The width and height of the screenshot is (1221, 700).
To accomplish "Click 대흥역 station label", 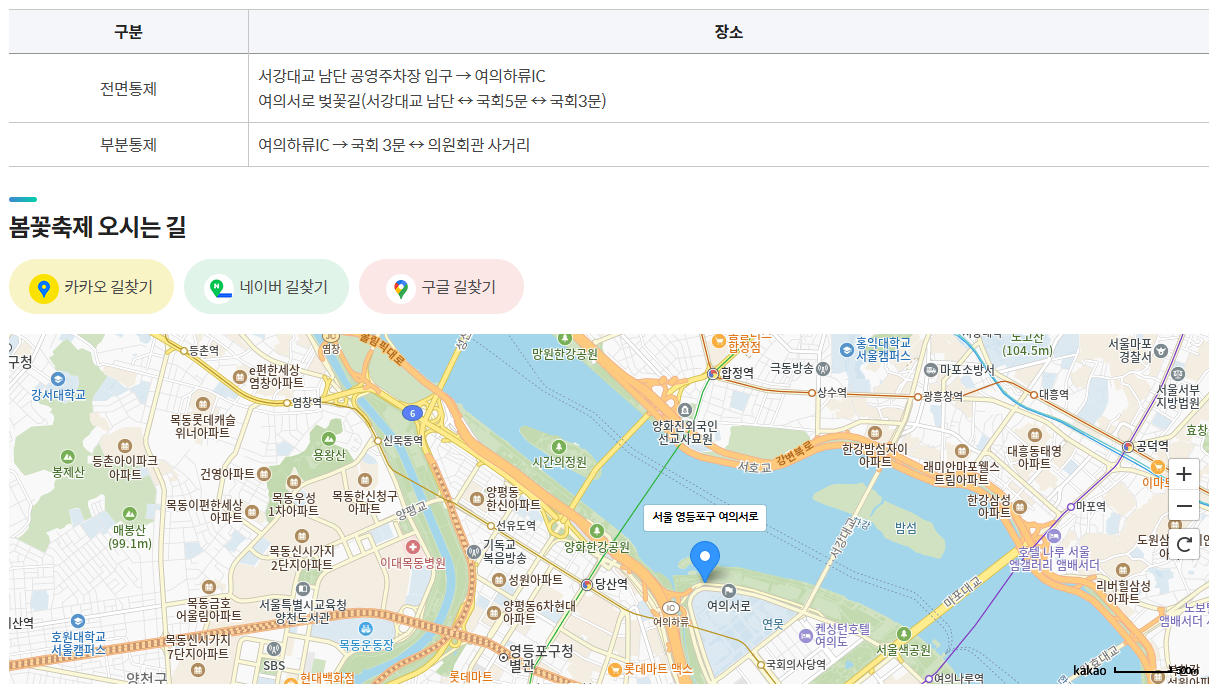I will pos(1054,394).
